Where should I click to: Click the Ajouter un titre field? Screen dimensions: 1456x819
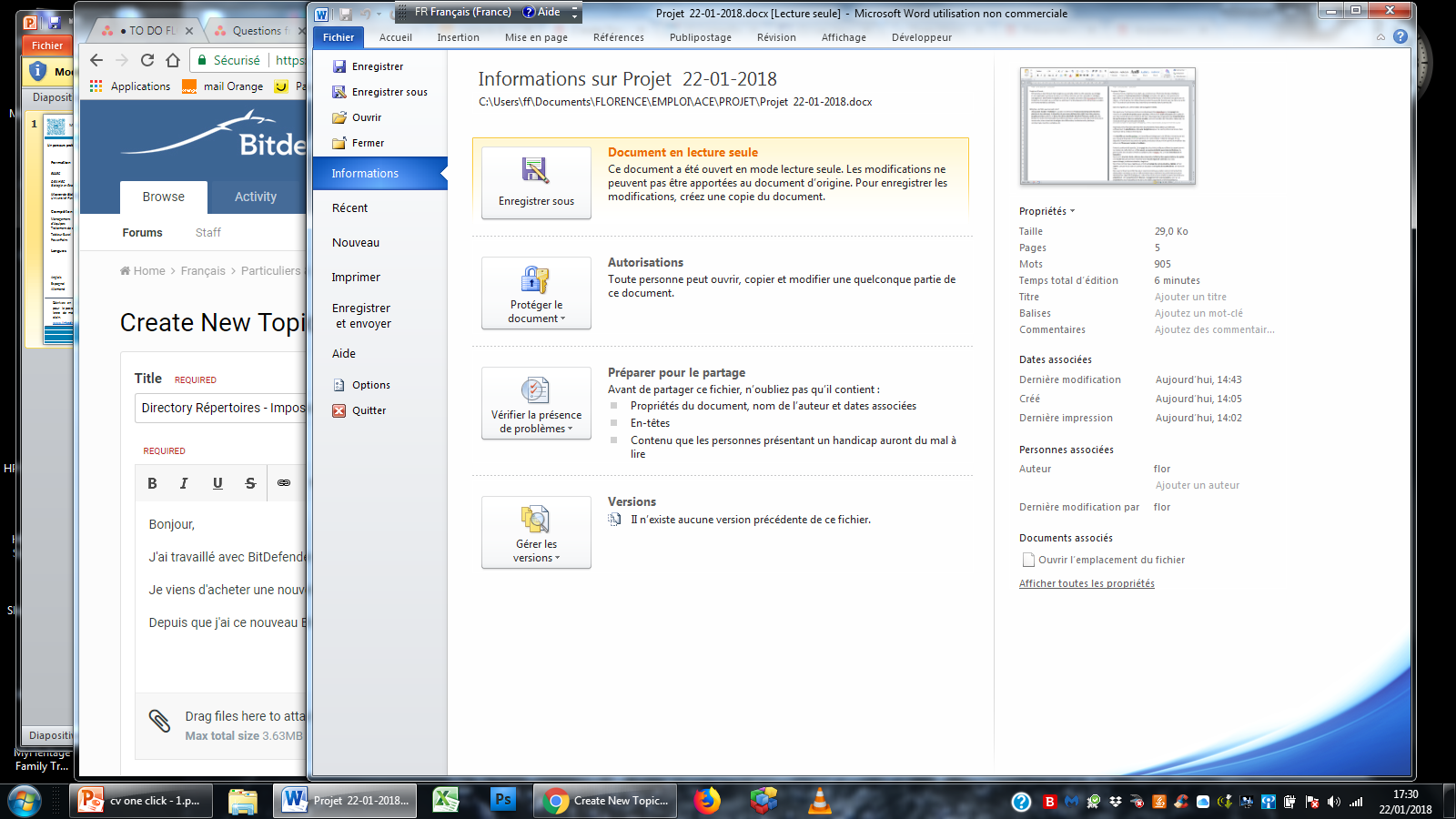(x=1190, y=297)
